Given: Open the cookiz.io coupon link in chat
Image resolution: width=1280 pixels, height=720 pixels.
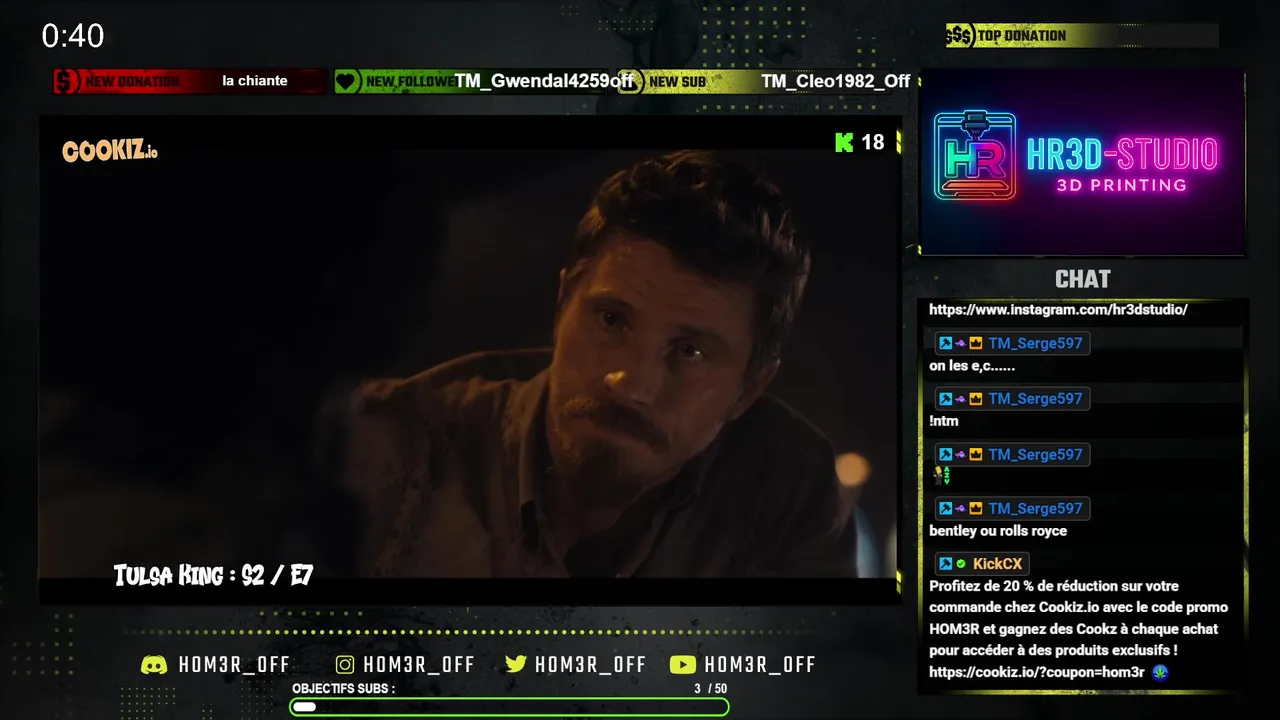Looking at the screenshot, I should [x=1036, y=672].
